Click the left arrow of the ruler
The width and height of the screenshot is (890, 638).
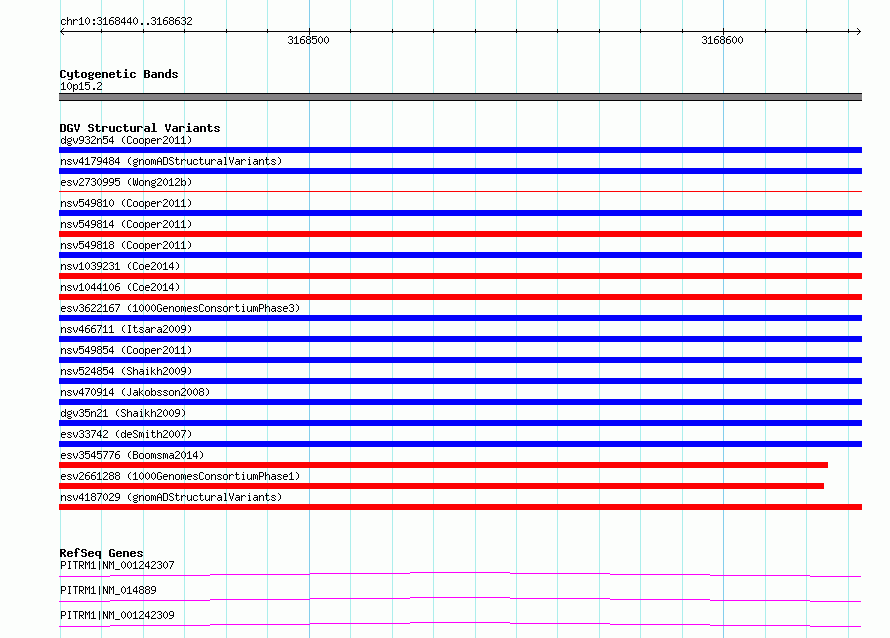click(x=62, y=31)
